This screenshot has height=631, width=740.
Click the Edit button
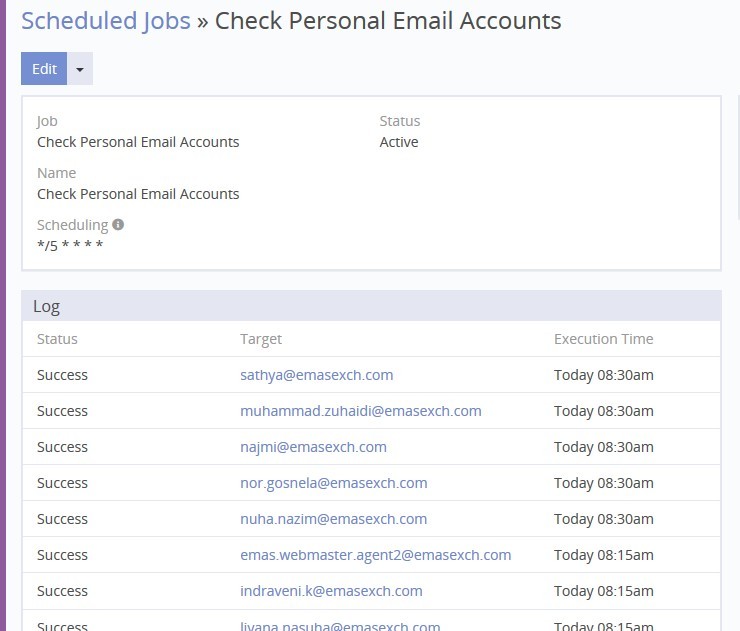coord(44,69)
